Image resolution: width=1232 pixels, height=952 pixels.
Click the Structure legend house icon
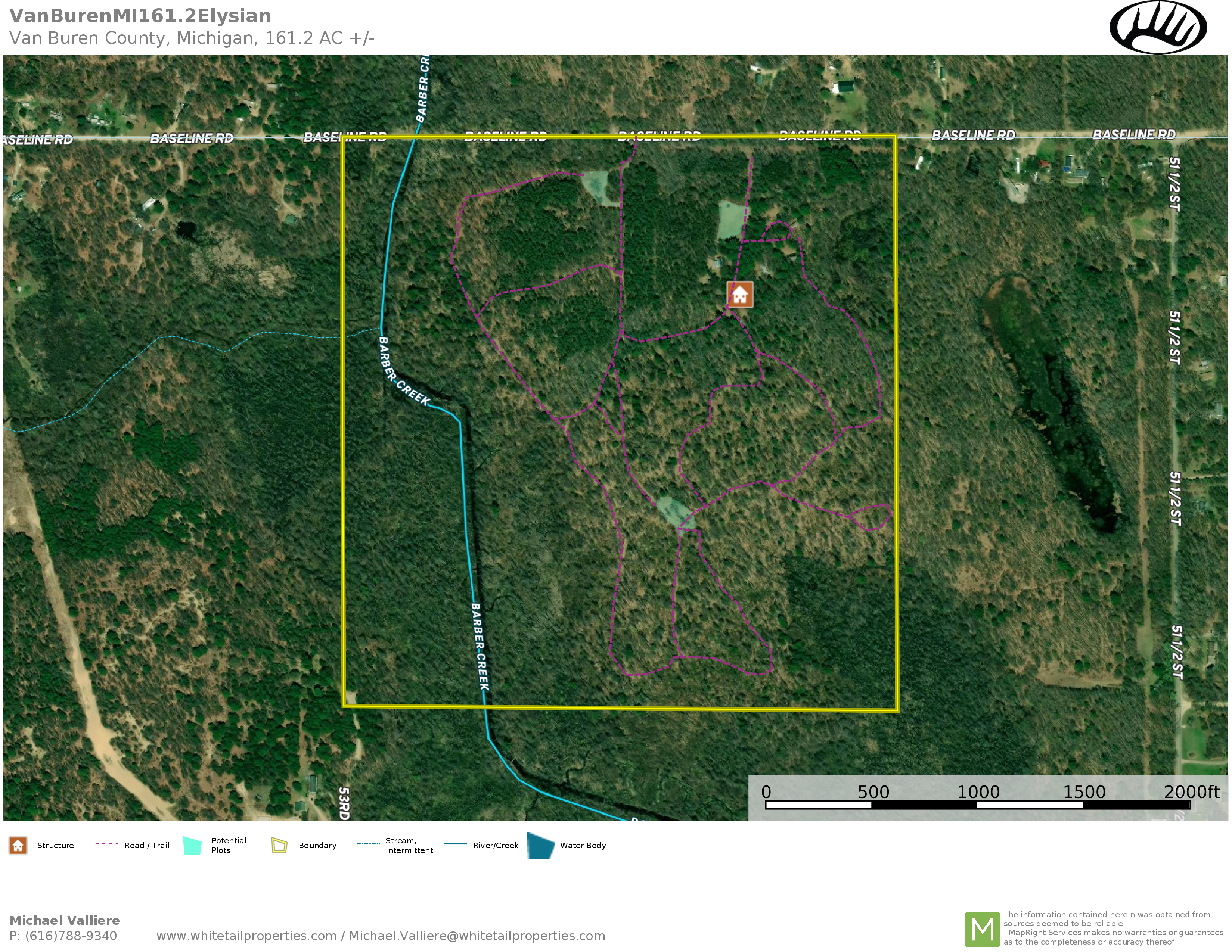[x=18, y=845]
